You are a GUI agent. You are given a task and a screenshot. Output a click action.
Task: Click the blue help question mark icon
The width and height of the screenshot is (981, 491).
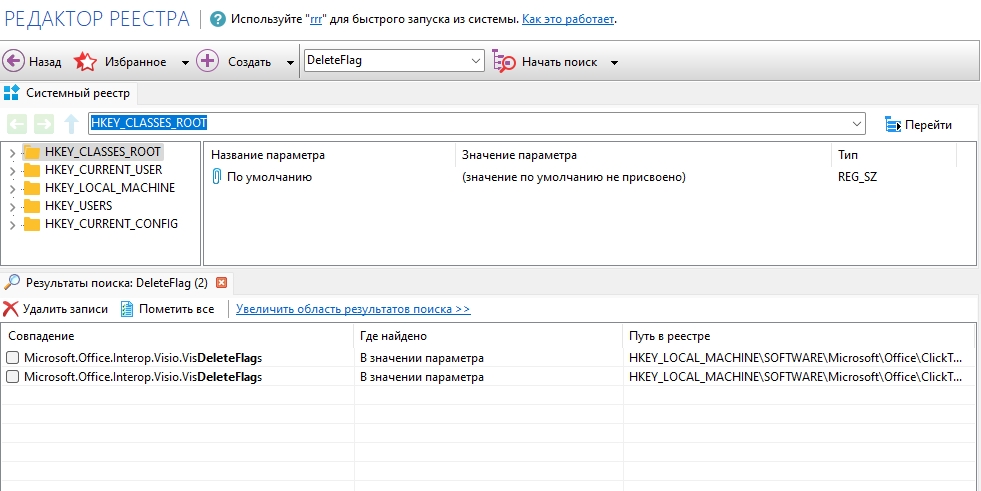click(218, 19)
